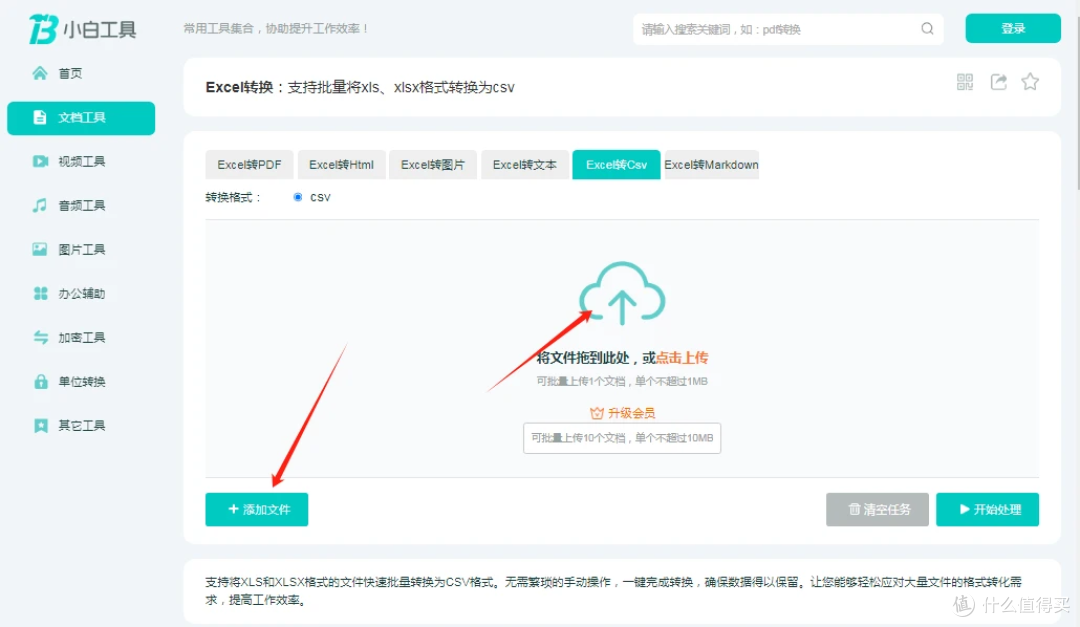Viewport: 1080px width, 627px height.
Task: Click the bookmark icon beside 其它工具
Action: 41,425
